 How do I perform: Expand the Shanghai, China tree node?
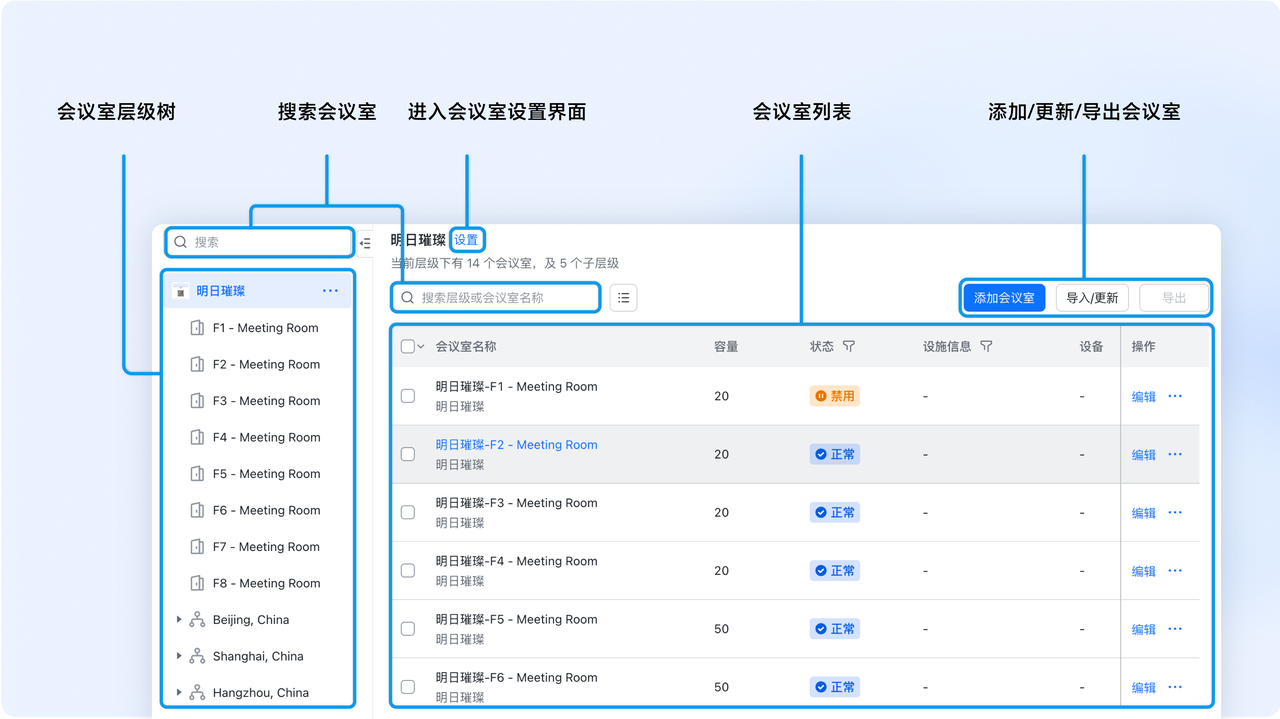179,656
